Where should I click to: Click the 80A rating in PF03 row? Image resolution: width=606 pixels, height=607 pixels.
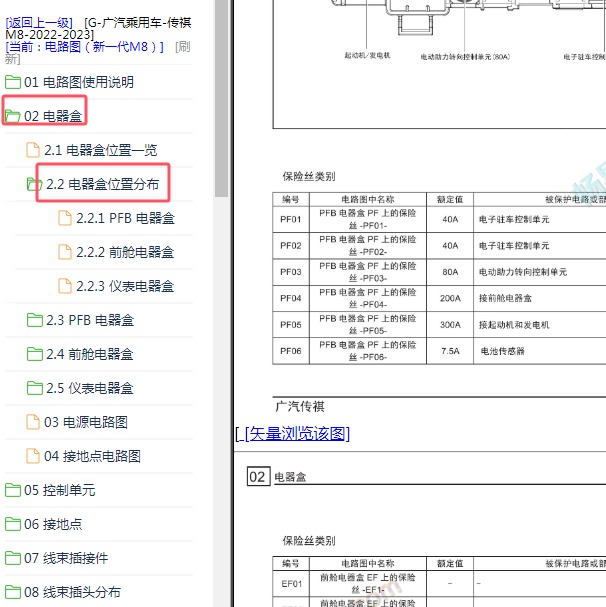point(450,272)
